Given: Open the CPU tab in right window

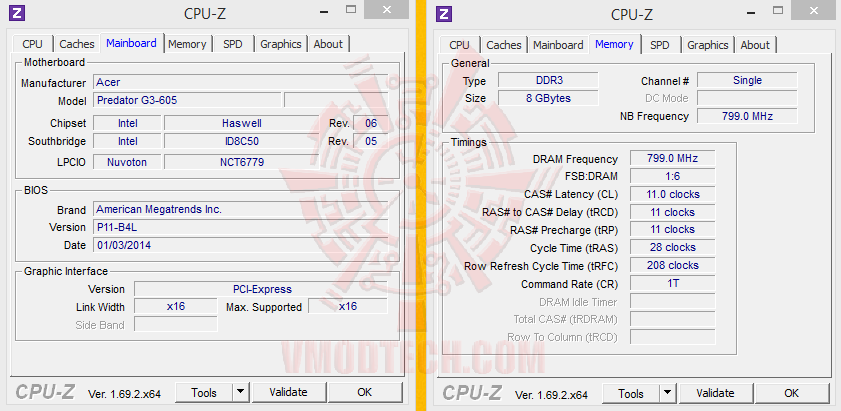Looking at the screenshot, I should [x=459, y=45].
